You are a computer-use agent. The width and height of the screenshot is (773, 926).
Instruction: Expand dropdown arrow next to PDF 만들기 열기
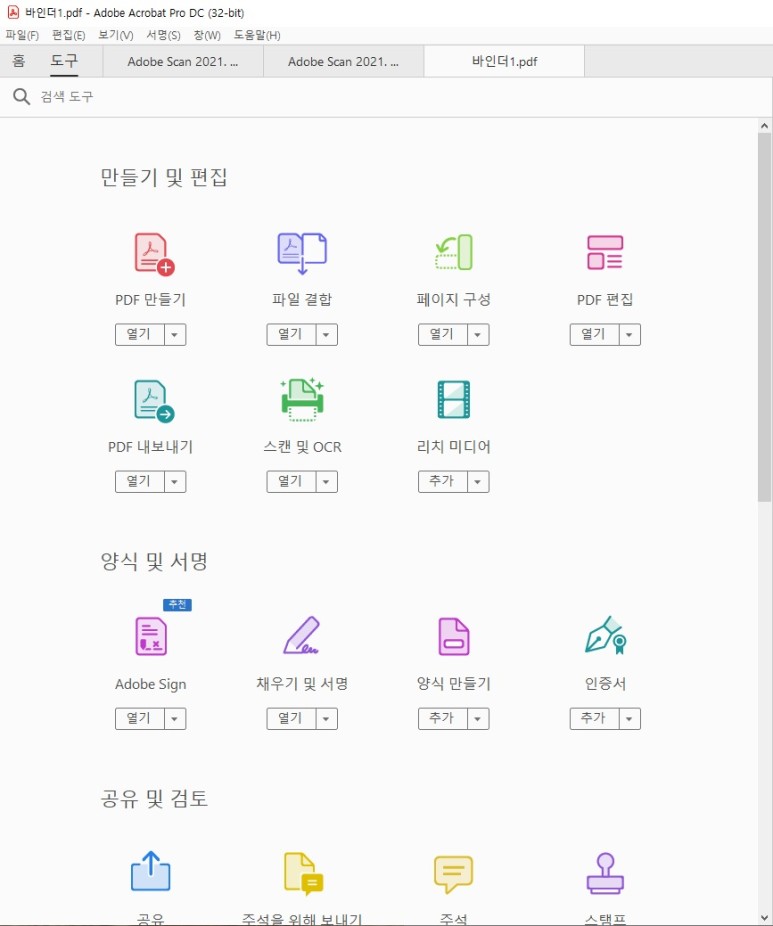175,335
